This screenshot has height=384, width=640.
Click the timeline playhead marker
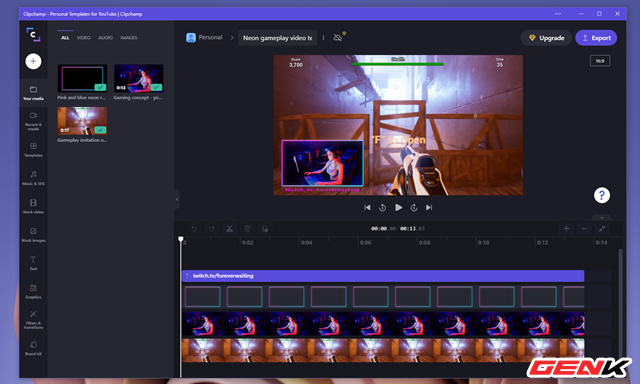(x=181, y=239)
